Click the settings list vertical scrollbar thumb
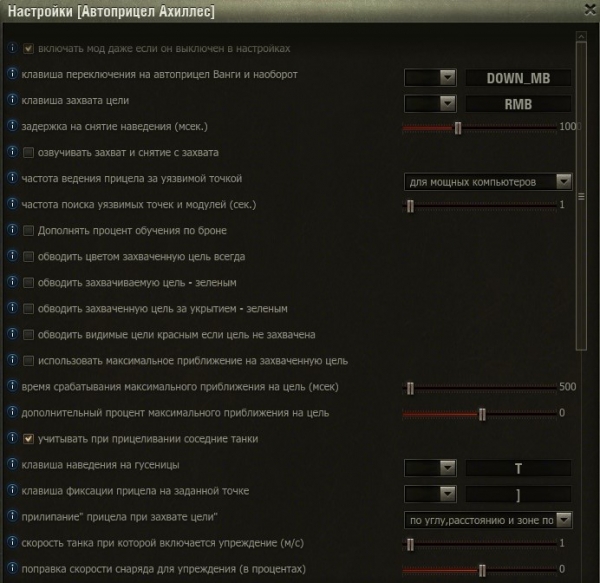This screenshot has height=583, width=600. [x=581, y=196]
